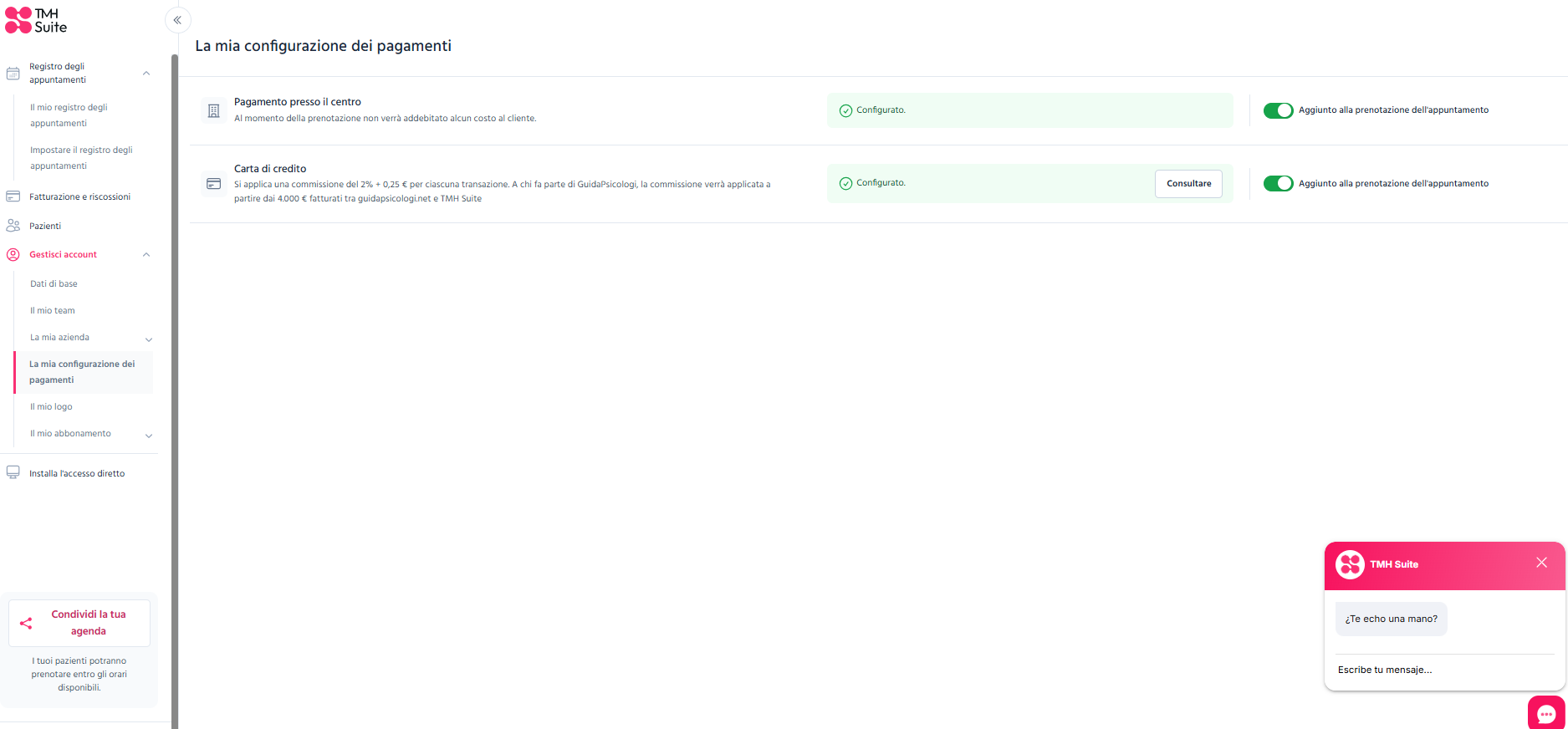Click Il mio abbonamento label
This screenshot has height=729, width=1568.
tap(70, 433)
